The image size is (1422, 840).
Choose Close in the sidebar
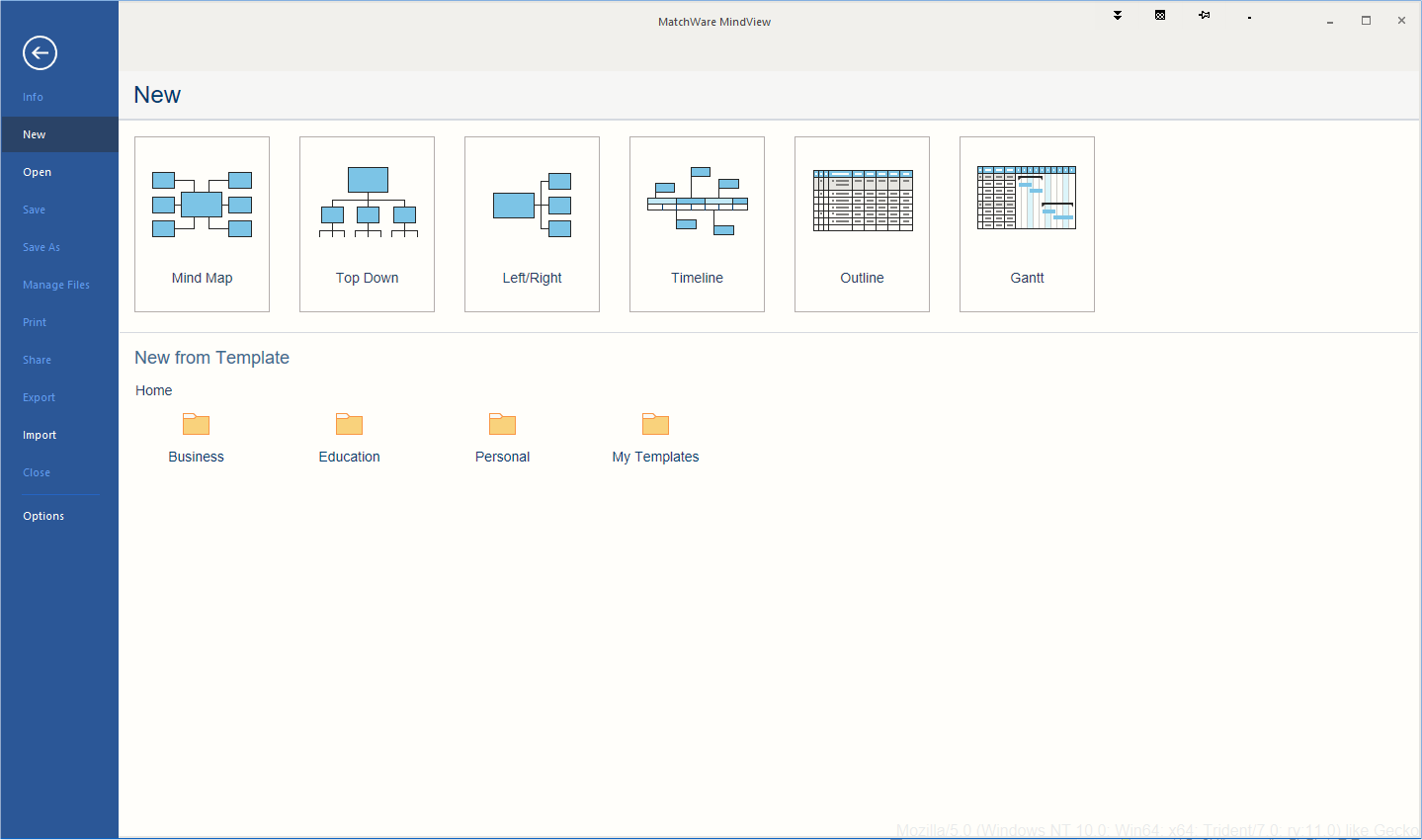59,472
